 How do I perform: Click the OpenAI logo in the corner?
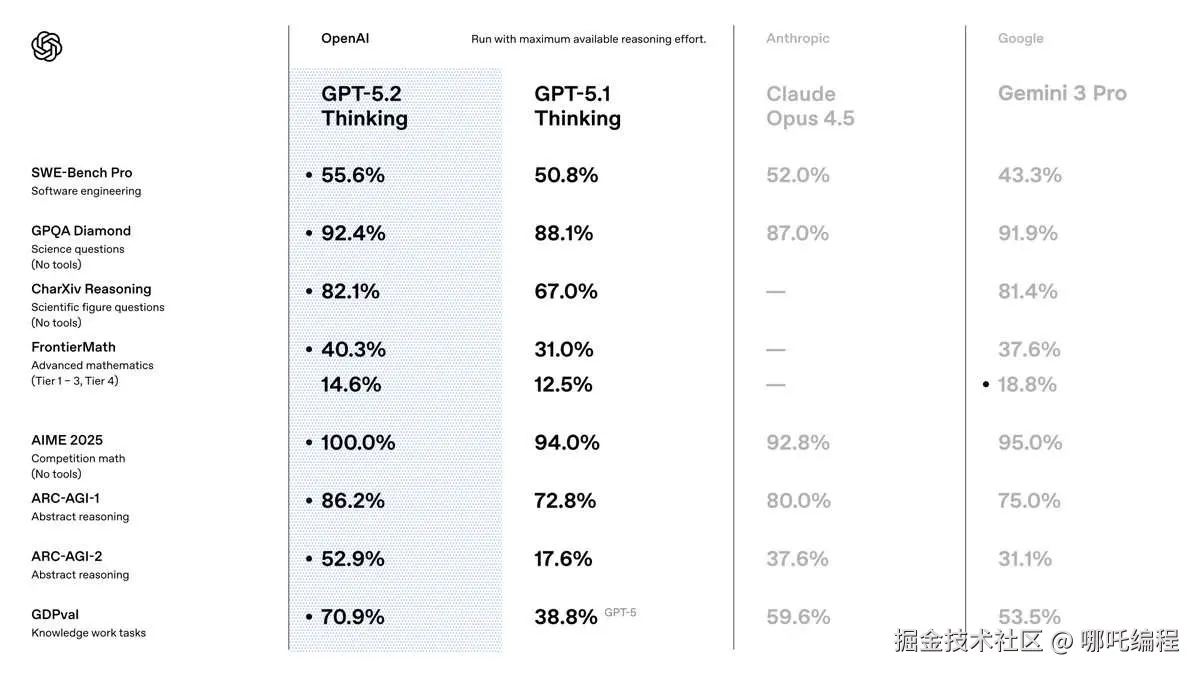[x=47, y=46]
